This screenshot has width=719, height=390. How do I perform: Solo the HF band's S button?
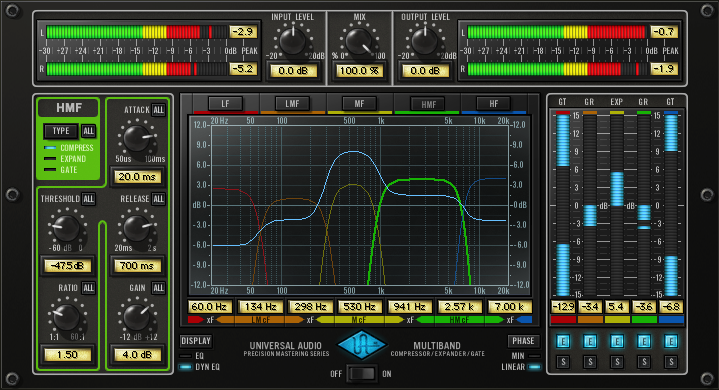tap(671, 362)
